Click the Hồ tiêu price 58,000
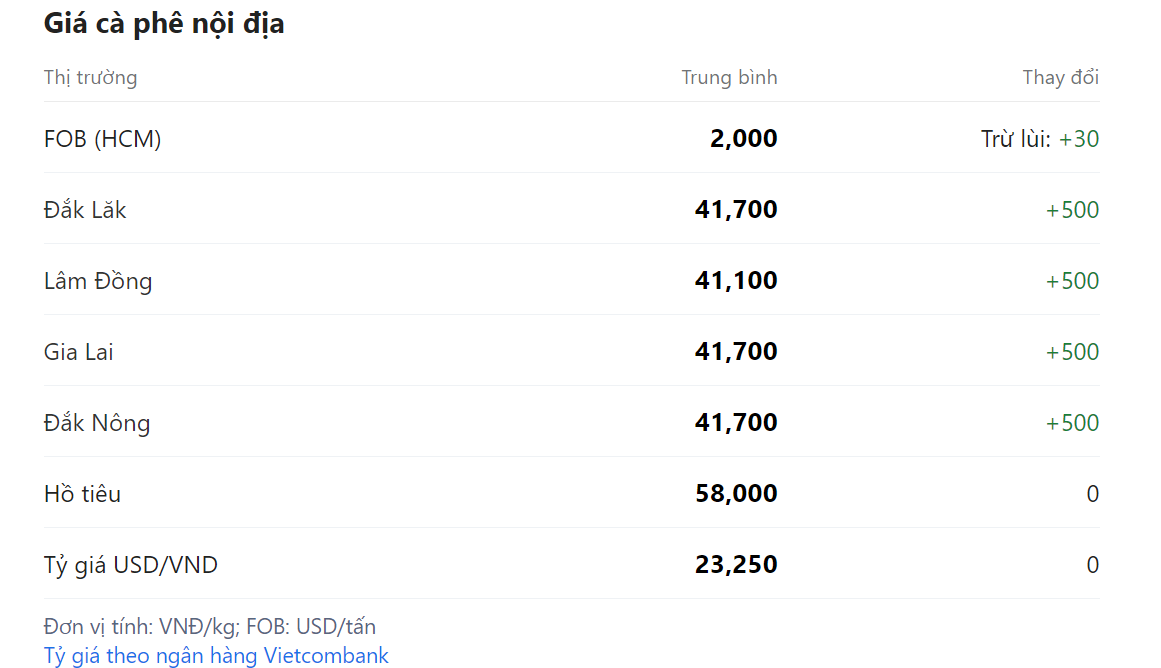This screenshot has width=1161, height=668. point(736,494)
